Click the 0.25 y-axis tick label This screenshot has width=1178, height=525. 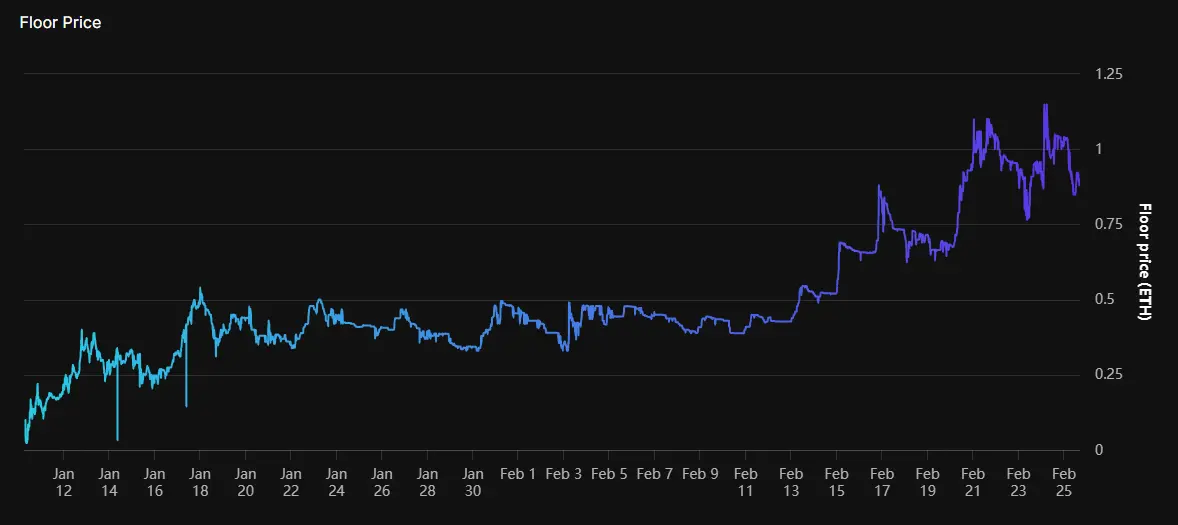tap(1109, 374)
